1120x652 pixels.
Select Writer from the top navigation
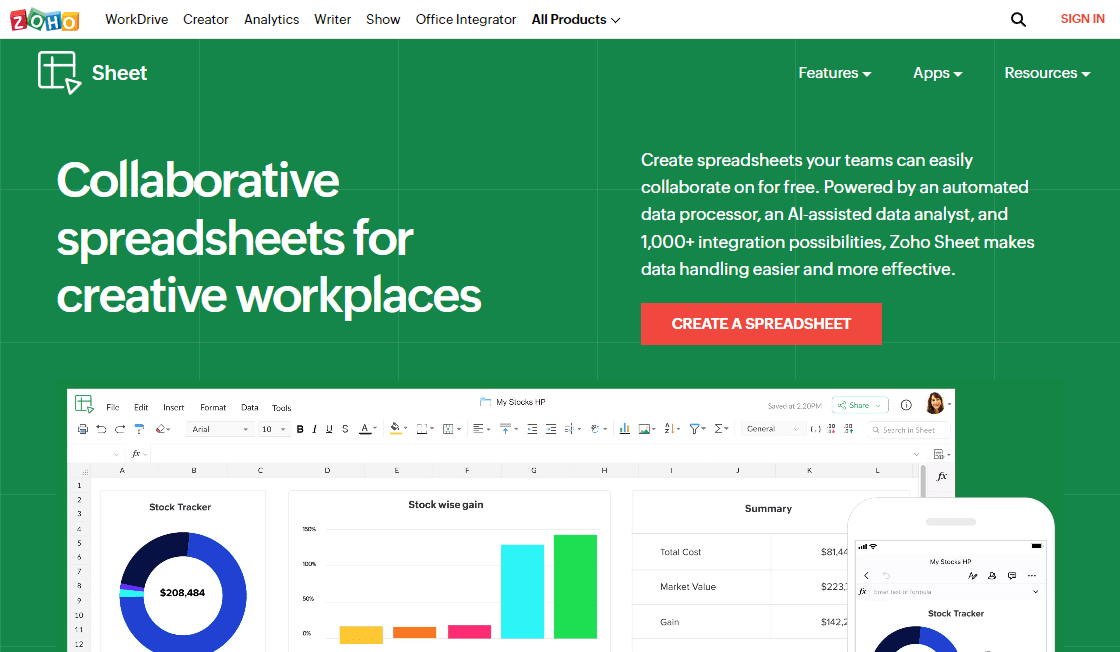(332, 19)
